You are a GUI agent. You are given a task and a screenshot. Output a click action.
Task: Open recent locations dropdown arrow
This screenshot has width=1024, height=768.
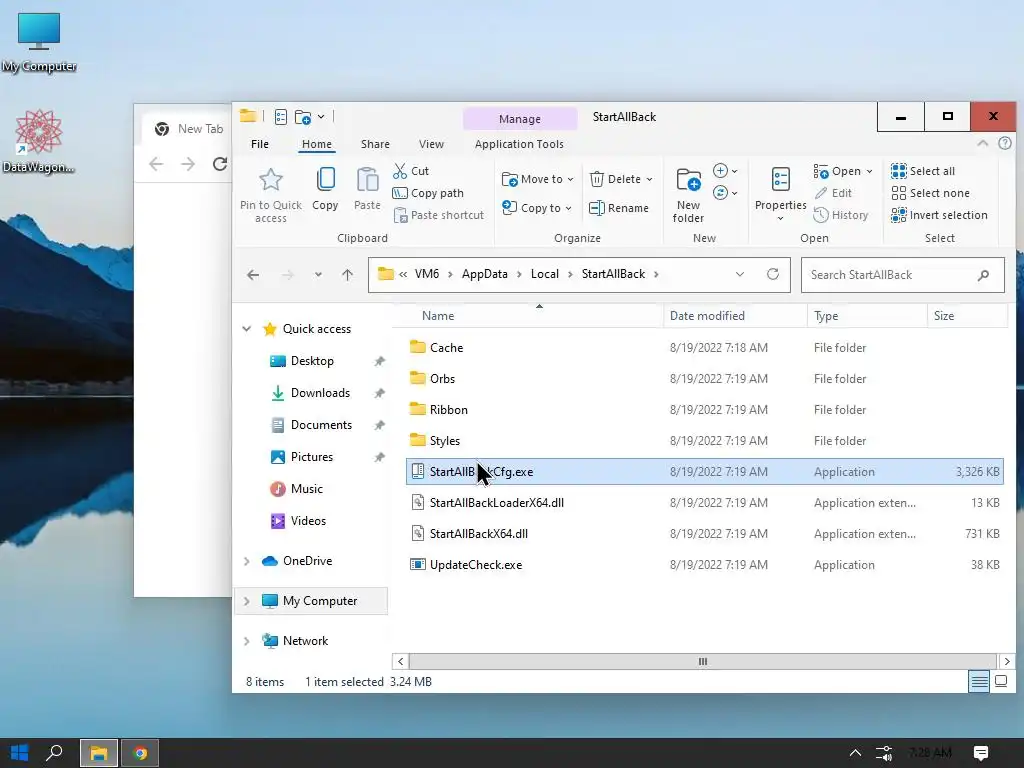click(318, 275)
